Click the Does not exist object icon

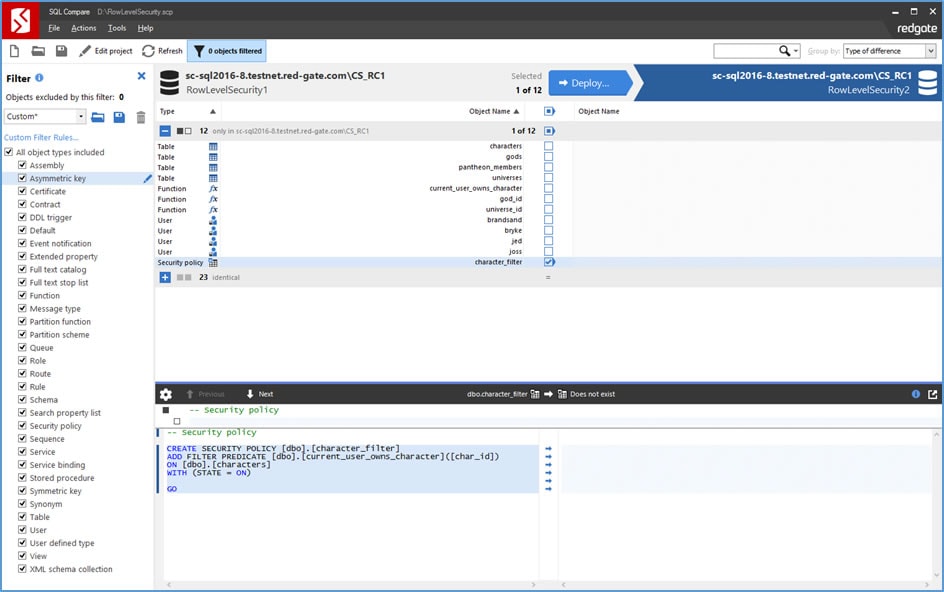562,394
